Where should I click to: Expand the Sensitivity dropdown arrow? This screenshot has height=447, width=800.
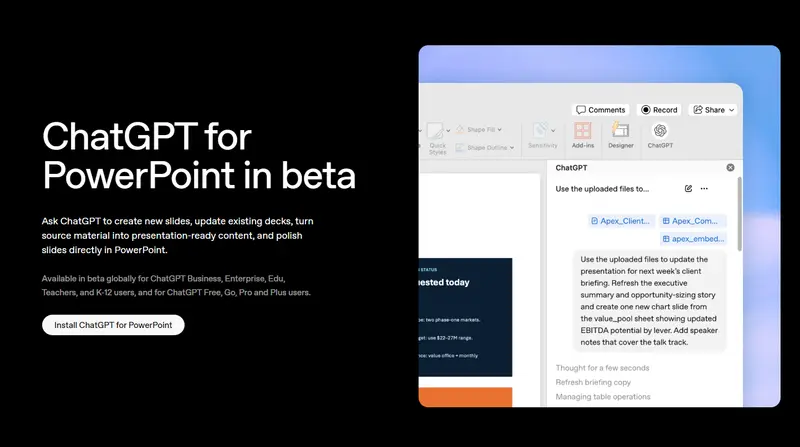click(x=553, y=131)
